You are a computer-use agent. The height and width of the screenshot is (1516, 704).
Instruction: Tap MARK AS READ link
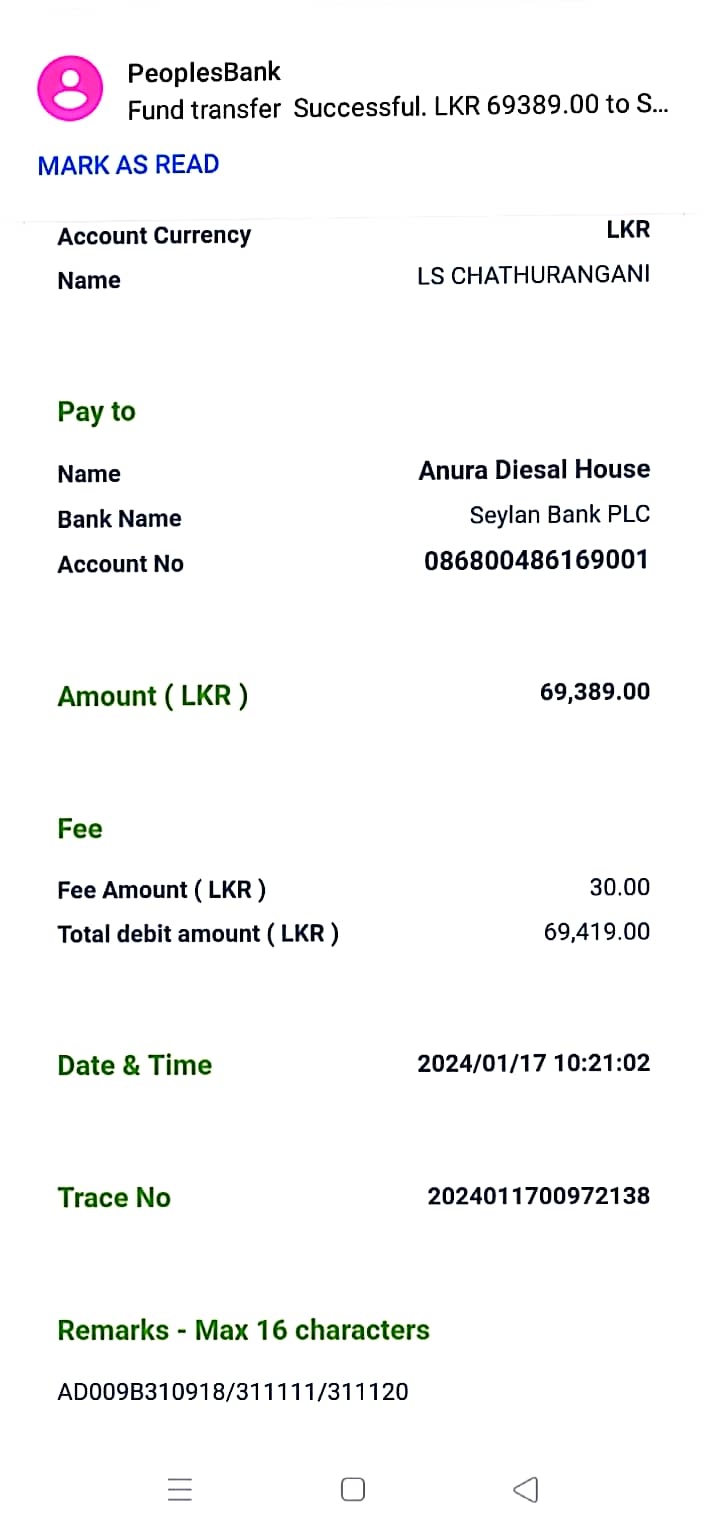coord(128,165)
